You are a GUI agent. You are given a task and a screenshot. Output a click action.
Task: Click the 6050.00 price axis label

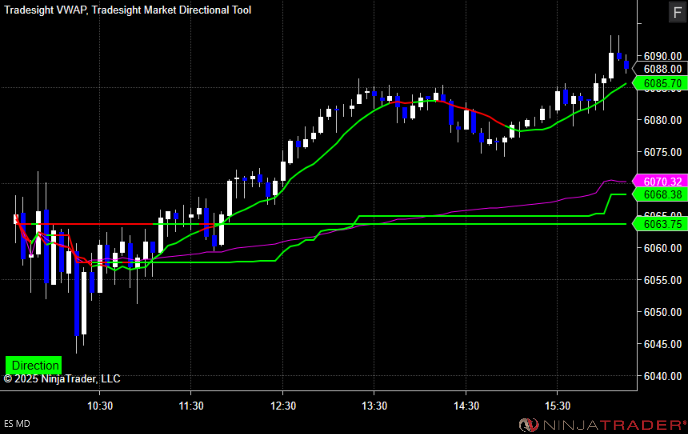click(x=663, y=312)
